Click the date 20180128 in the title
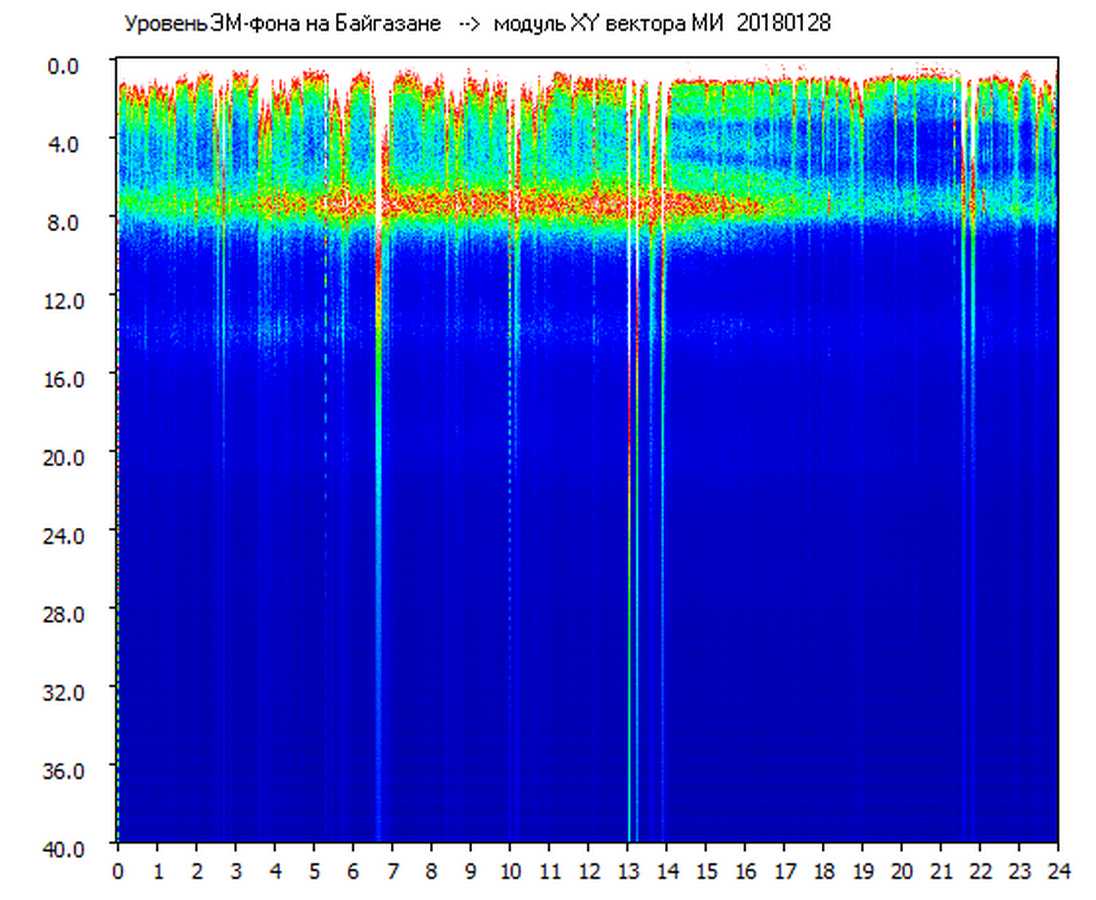 tap(783, 23)
